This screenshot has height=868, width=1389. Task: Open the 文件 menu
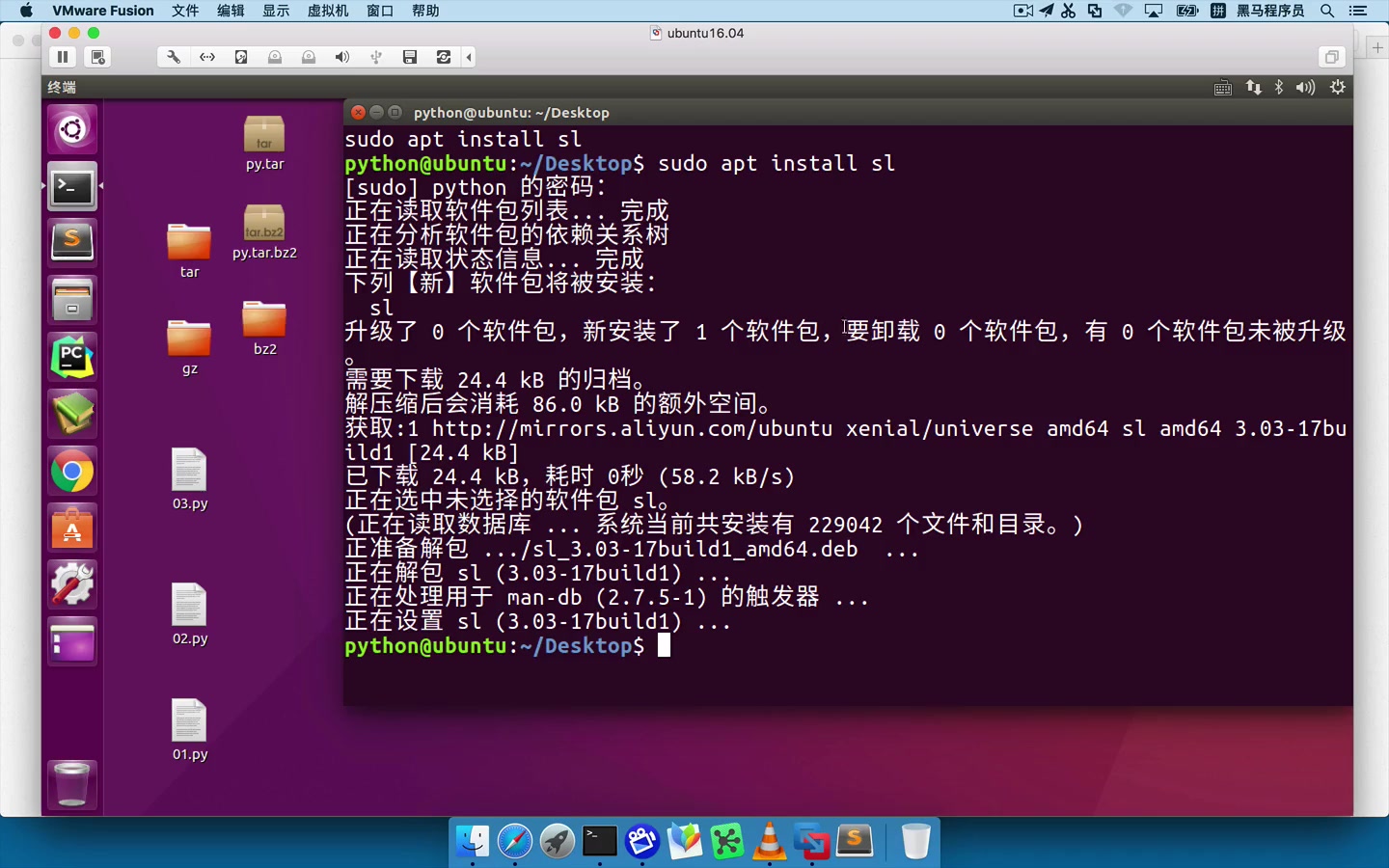click(185, 11)
